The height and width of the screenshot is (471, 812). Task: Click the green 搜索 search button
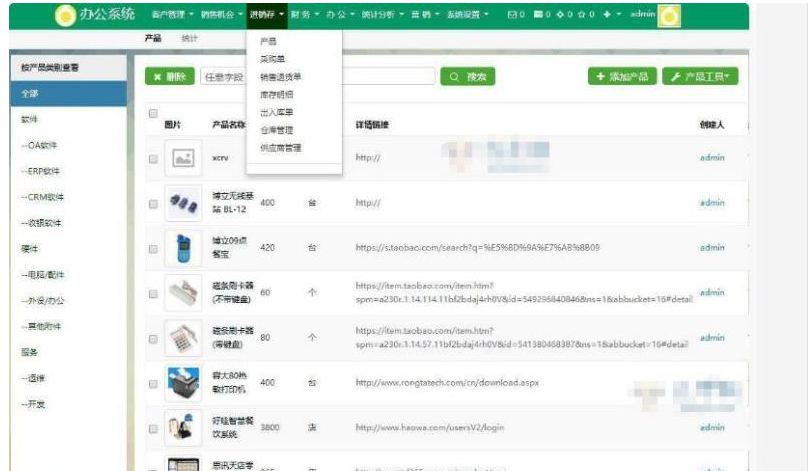coord(468,76)
